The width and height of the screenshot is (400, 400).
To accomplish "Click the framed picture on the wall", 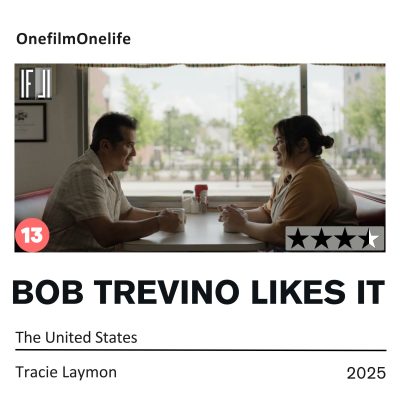I will [x=30, y=122].
